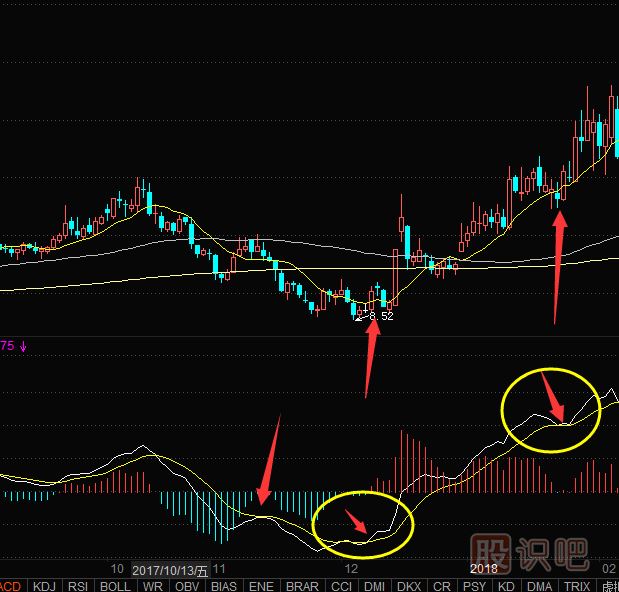Select the RSI indicator tab
The image size is (619, 592).
pos(79,585)
